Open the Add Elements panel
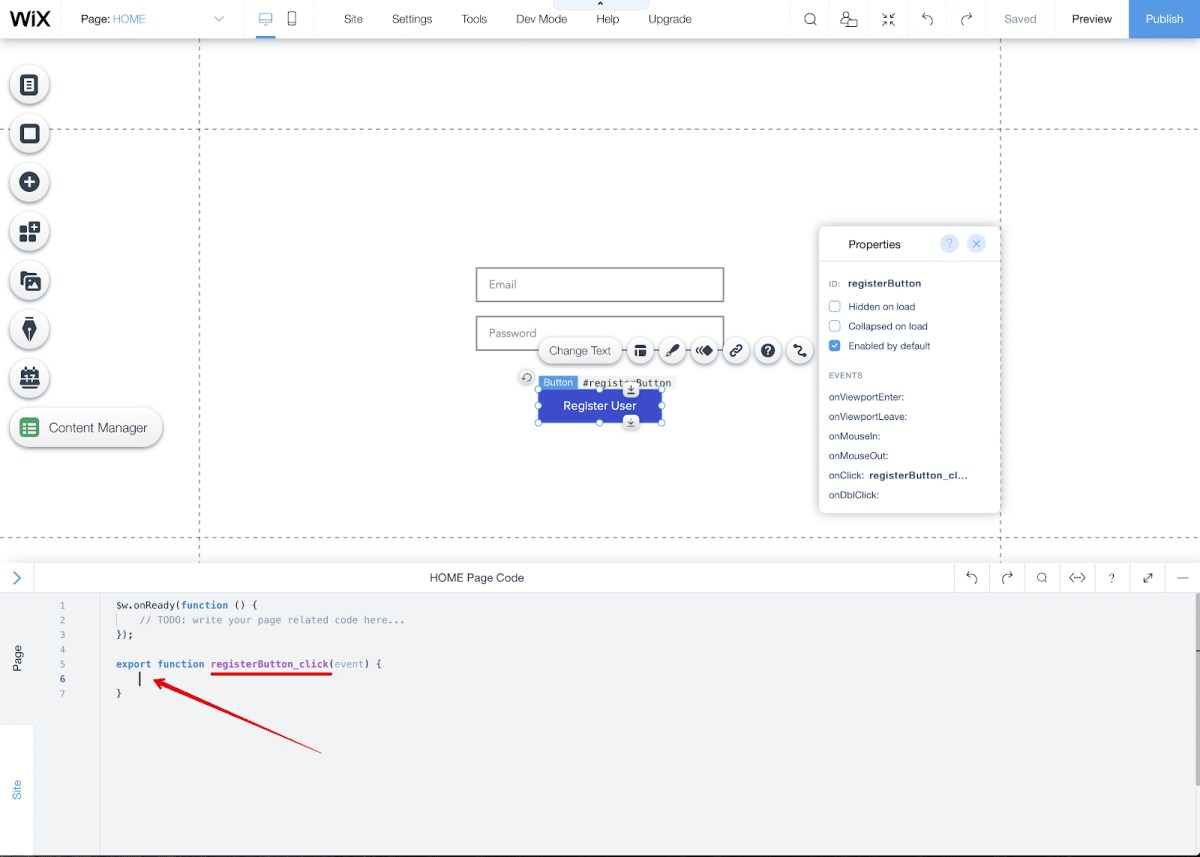1200x857 pixels. point(29,181)
